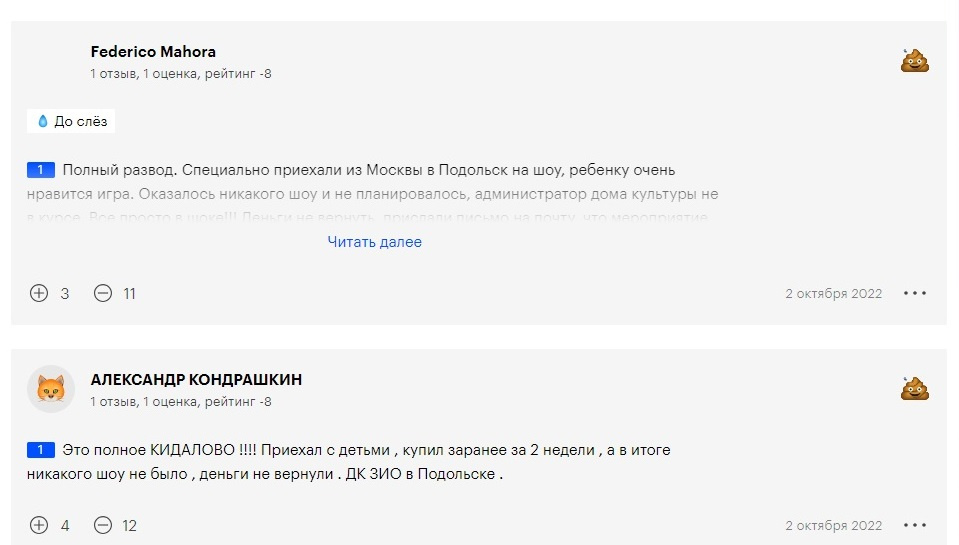Click the poop emoji on Кондрашкин's review
The height and width of the screenshot is (545, 959).
tap(914, 388)
